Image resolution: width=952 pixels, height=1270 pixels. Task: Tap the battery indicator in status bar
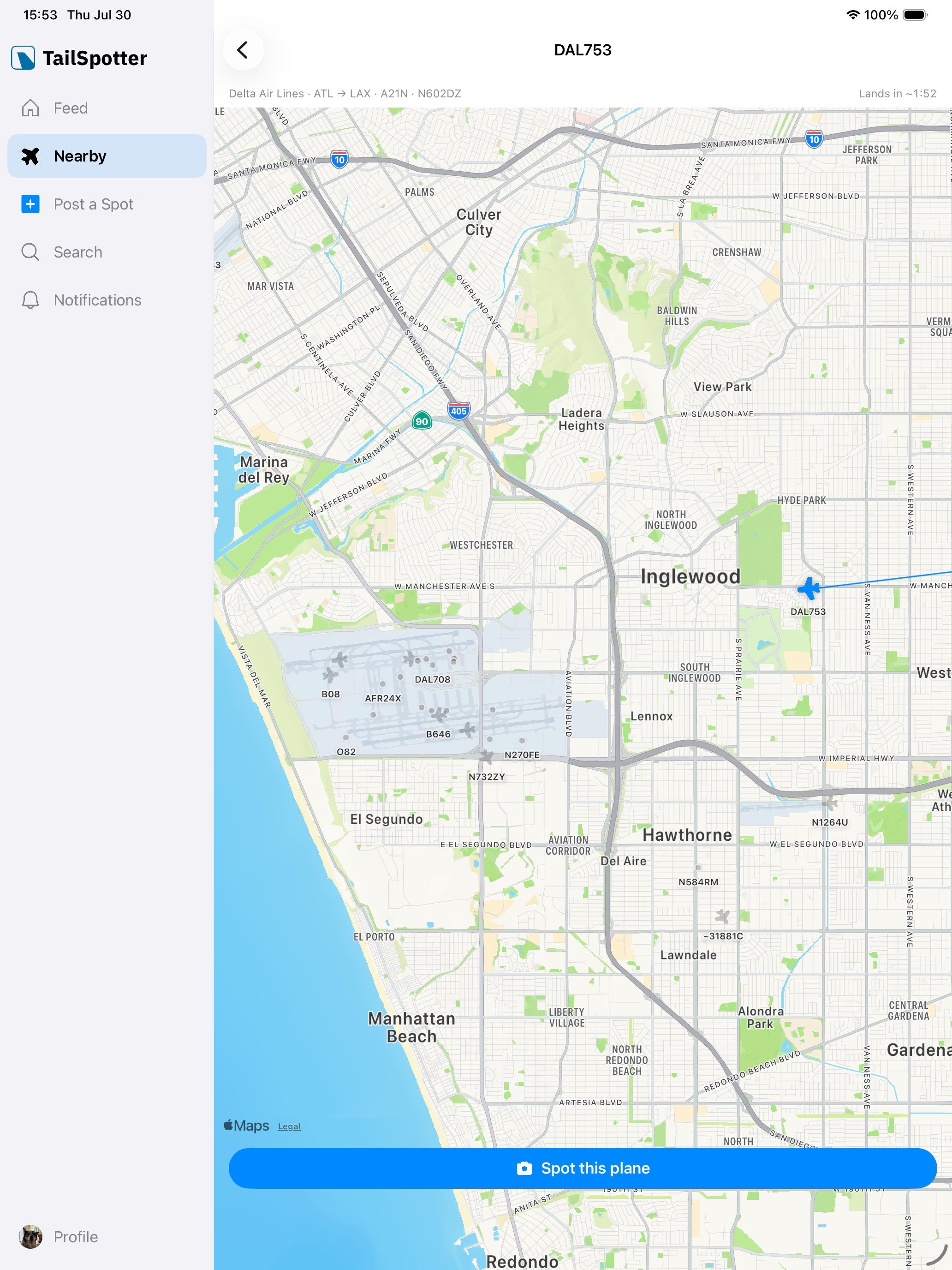click(915, 15)
